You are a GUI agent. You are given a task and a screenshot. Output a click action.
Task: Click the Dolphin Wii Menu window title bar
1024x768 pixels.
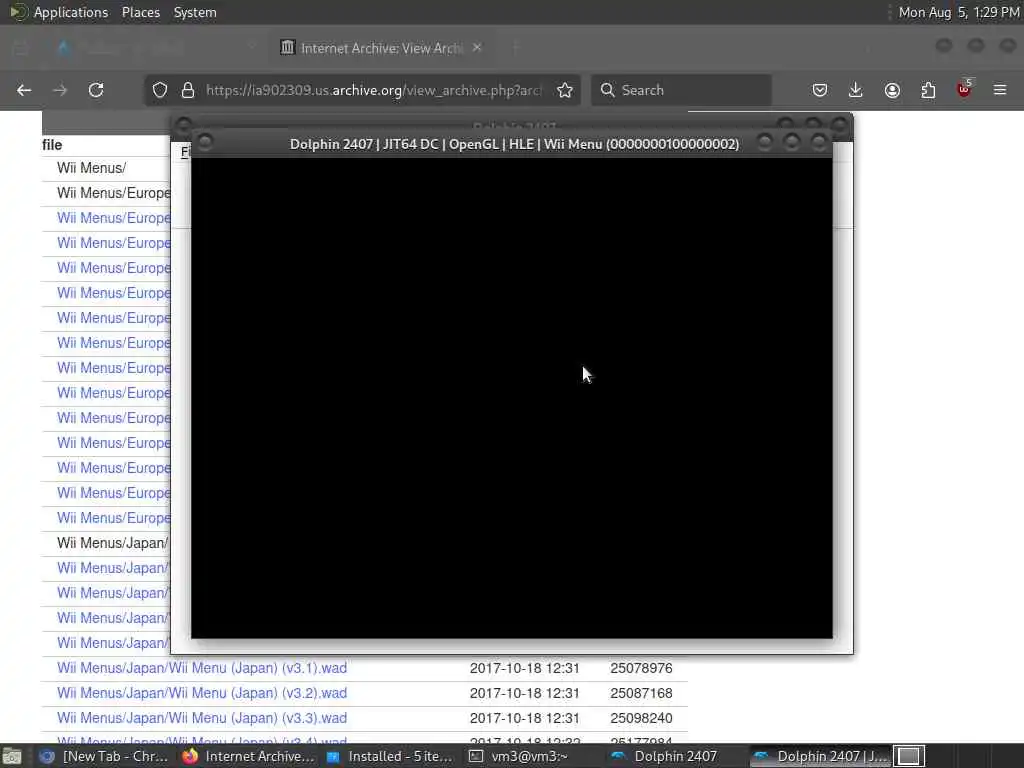514,144
